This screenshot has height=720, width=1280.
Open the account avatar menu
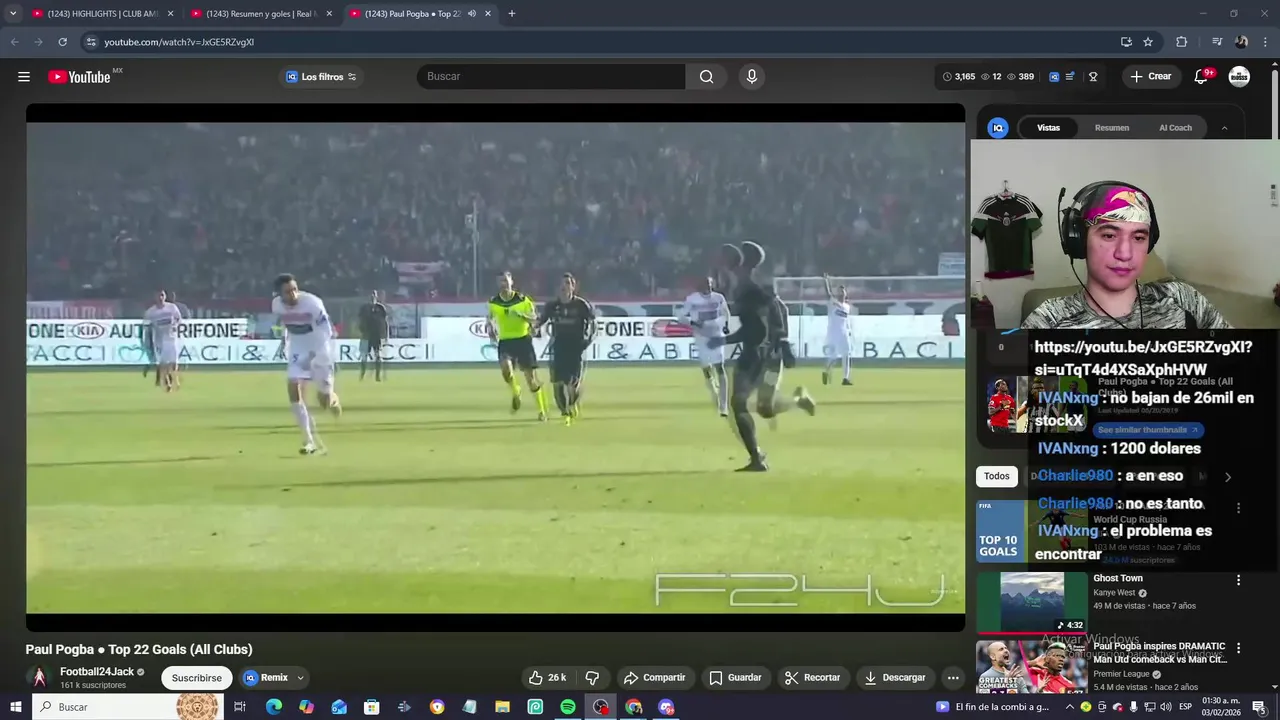(1239, 77)
